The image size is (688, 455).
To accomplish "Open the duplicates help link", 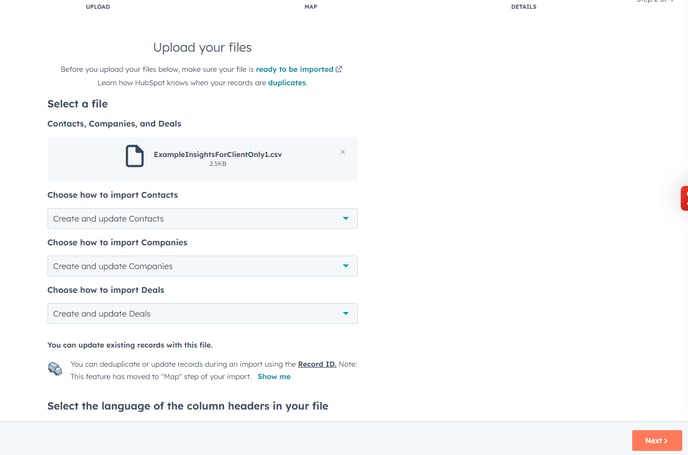I will pos(287,82).
